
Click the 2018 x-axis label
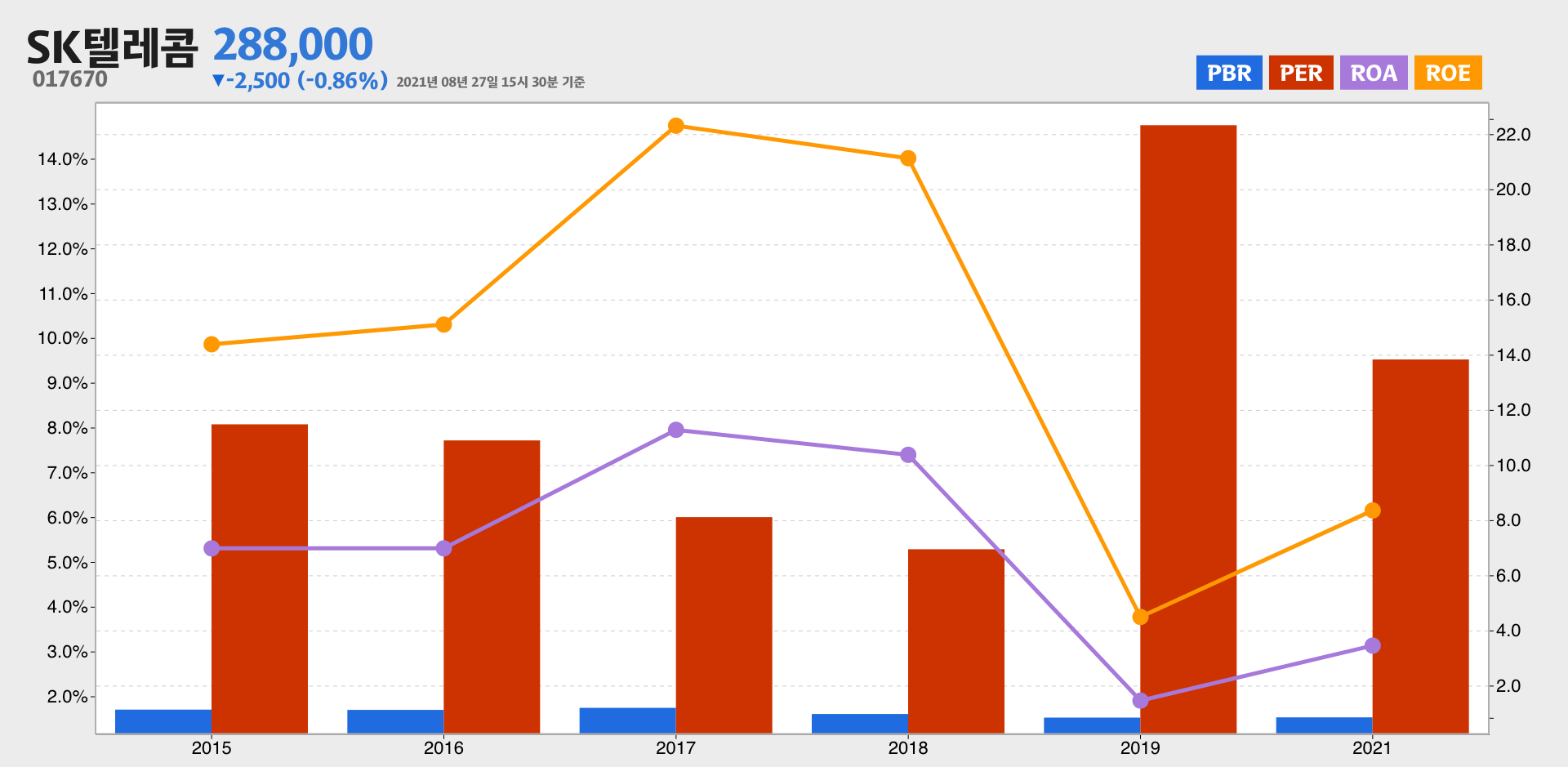[x=908, y=747]
